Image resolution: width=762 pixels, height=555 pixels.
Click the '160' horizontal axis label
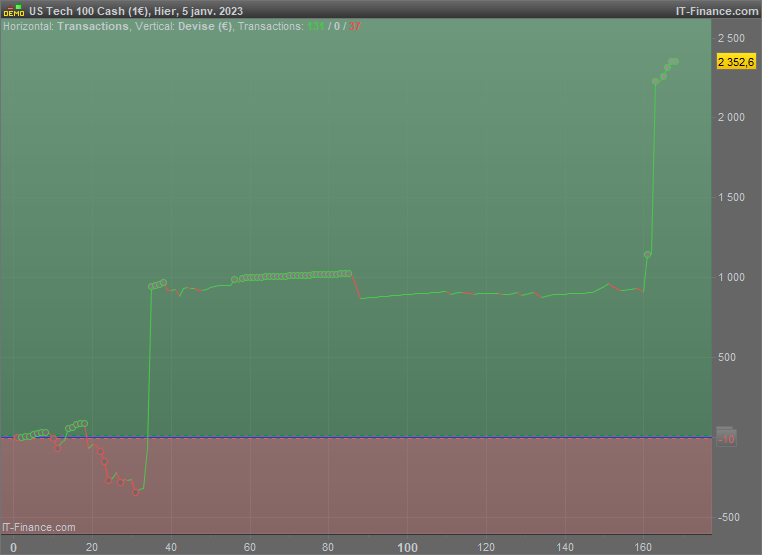tap(643, 547)
